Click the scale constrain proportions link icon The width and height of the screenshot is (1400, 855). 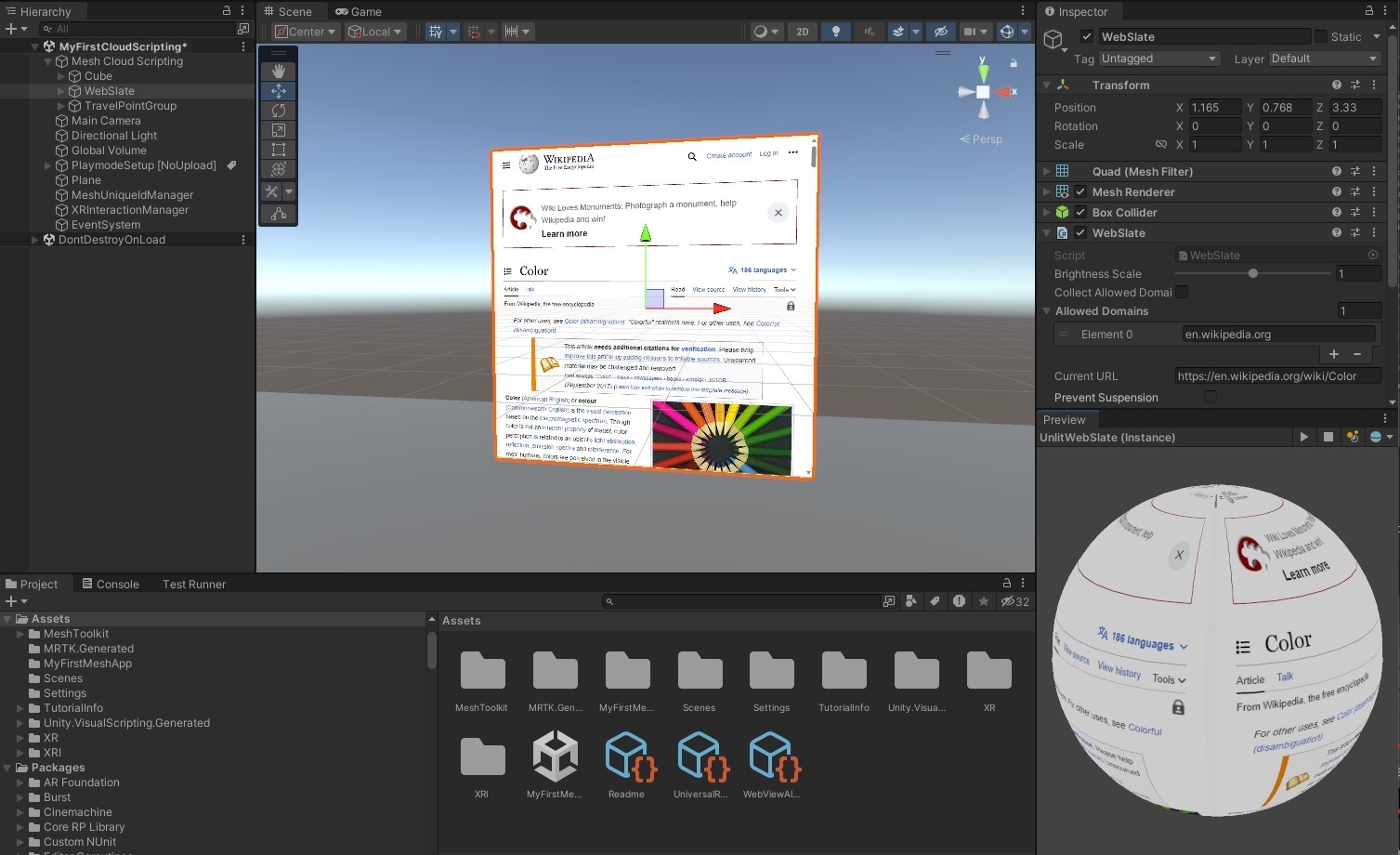[x=1160, y=145]
